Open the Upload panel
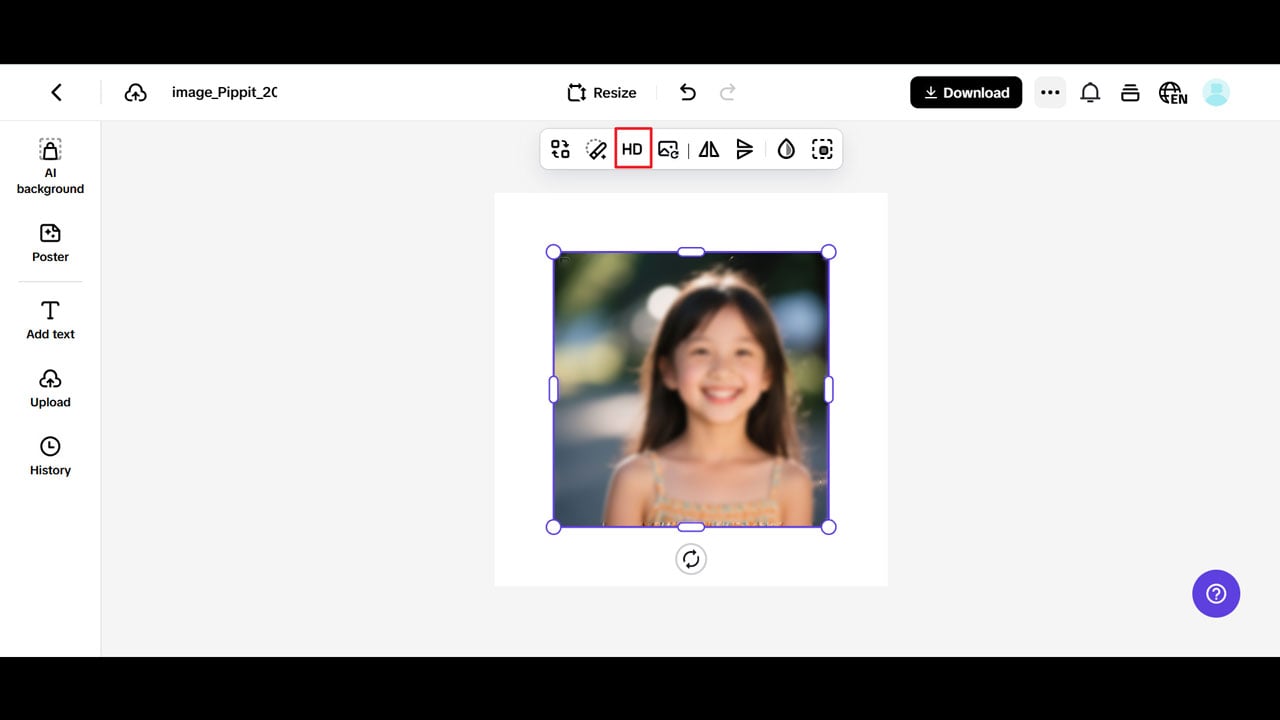1280x720 pixels. [x=50, y=388]
